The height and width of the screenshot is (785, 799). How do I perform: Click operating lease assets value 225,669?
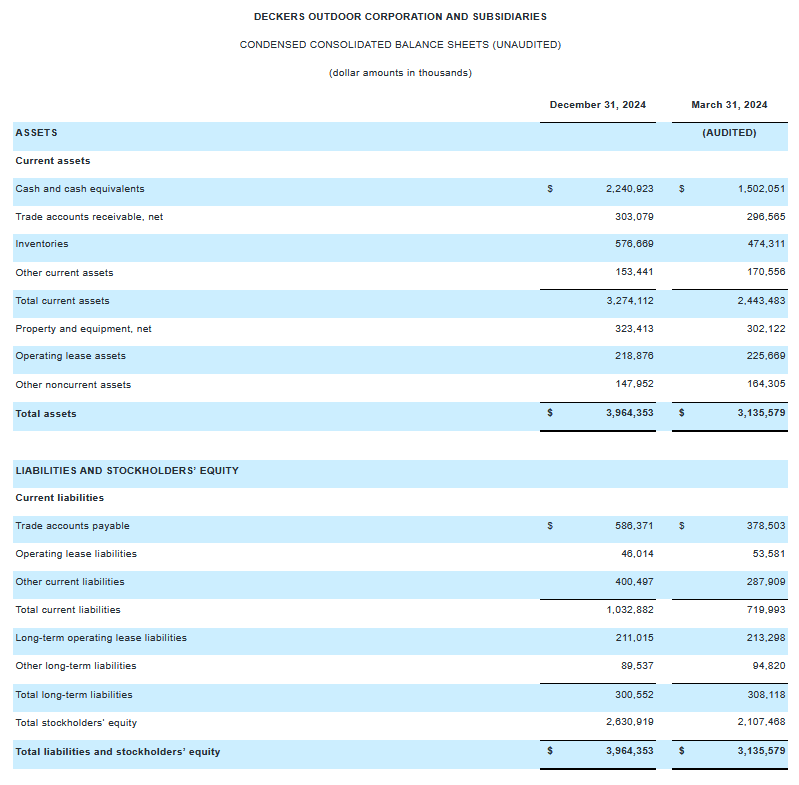tap(766, 356)
